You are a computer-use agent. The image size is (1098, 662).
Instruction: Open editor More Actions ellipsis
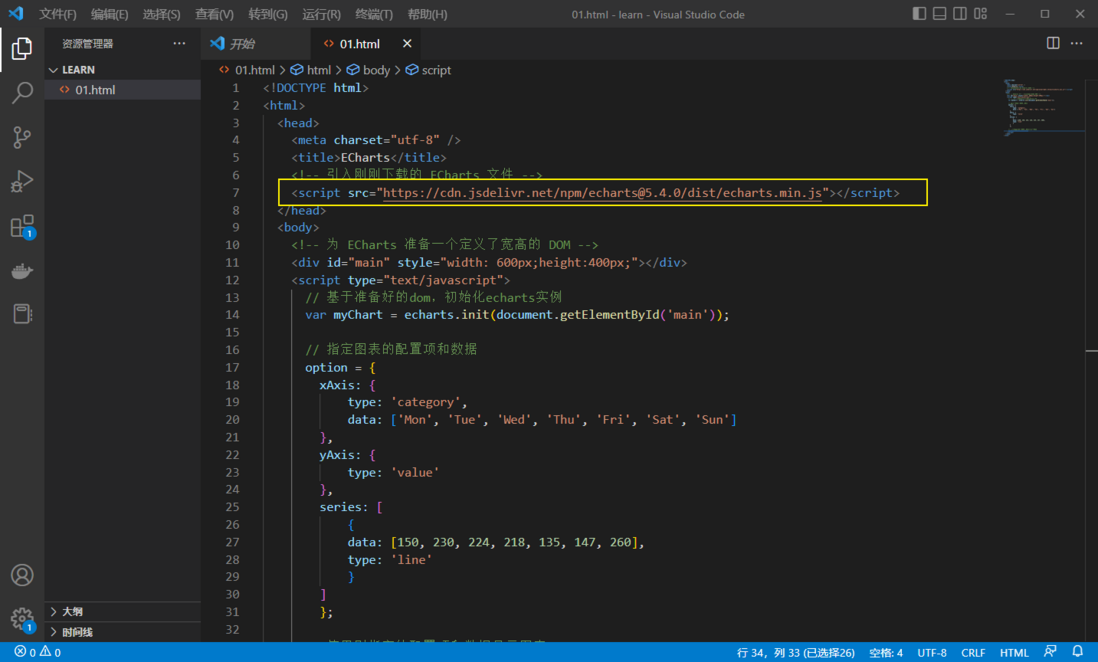click(1076, 43)
